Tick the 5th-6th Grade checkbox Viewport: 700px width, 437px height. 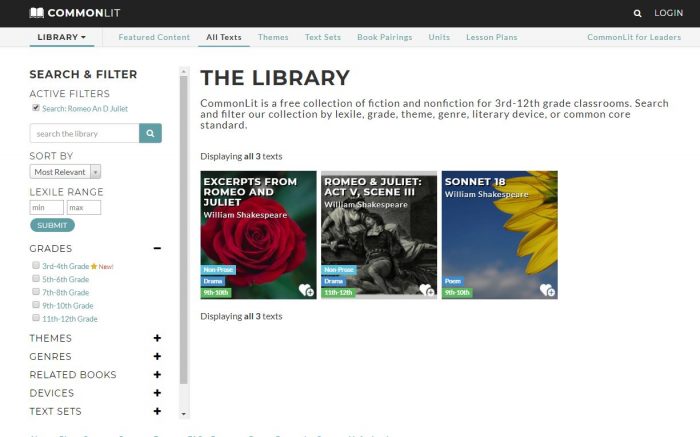tap(36, 279)
